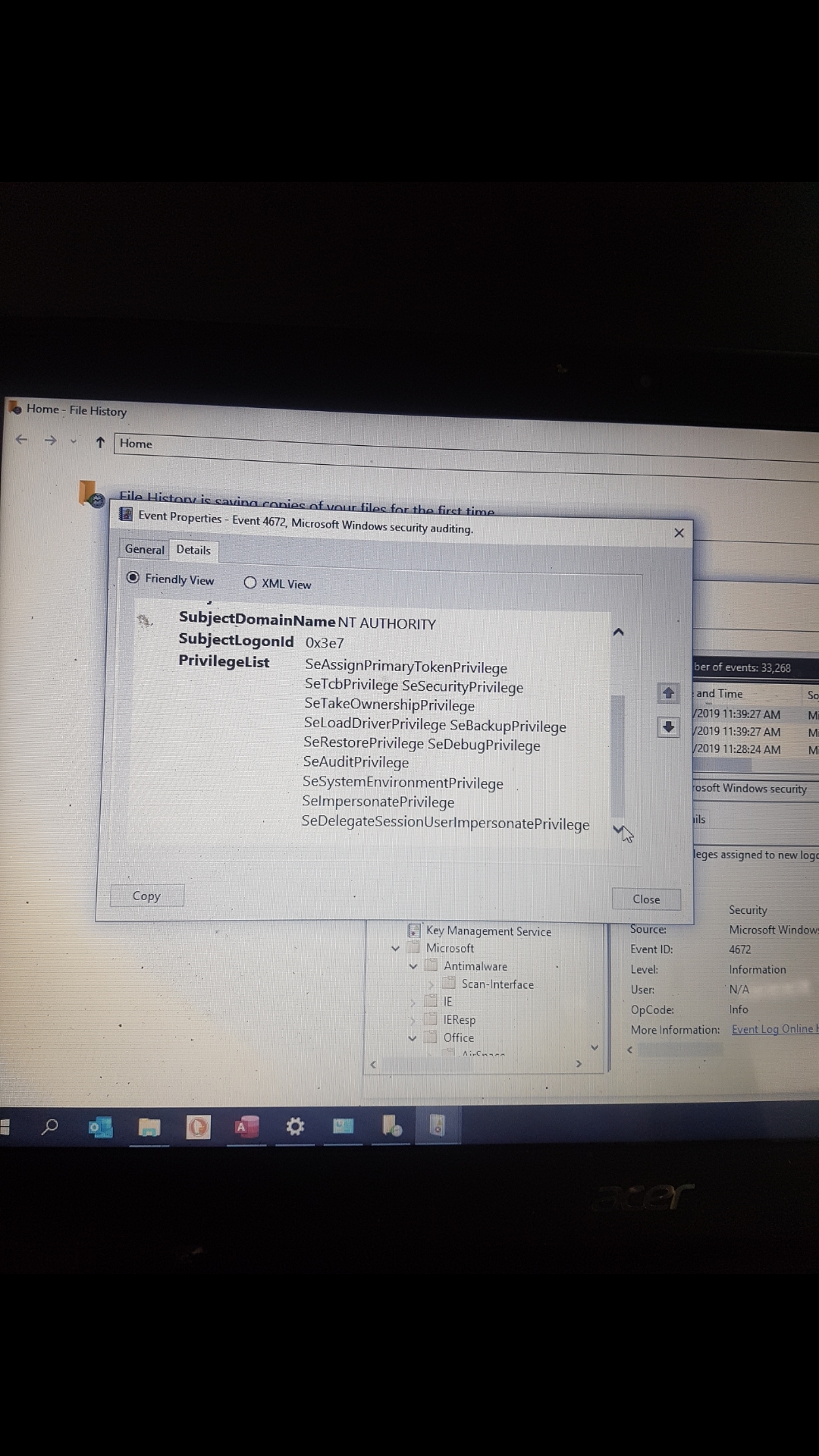This screenshot has width=819, height=1456.
Task: Open Microsoft Access from the taskbar
Action: pyautogui.click(x=246, y=1128)
